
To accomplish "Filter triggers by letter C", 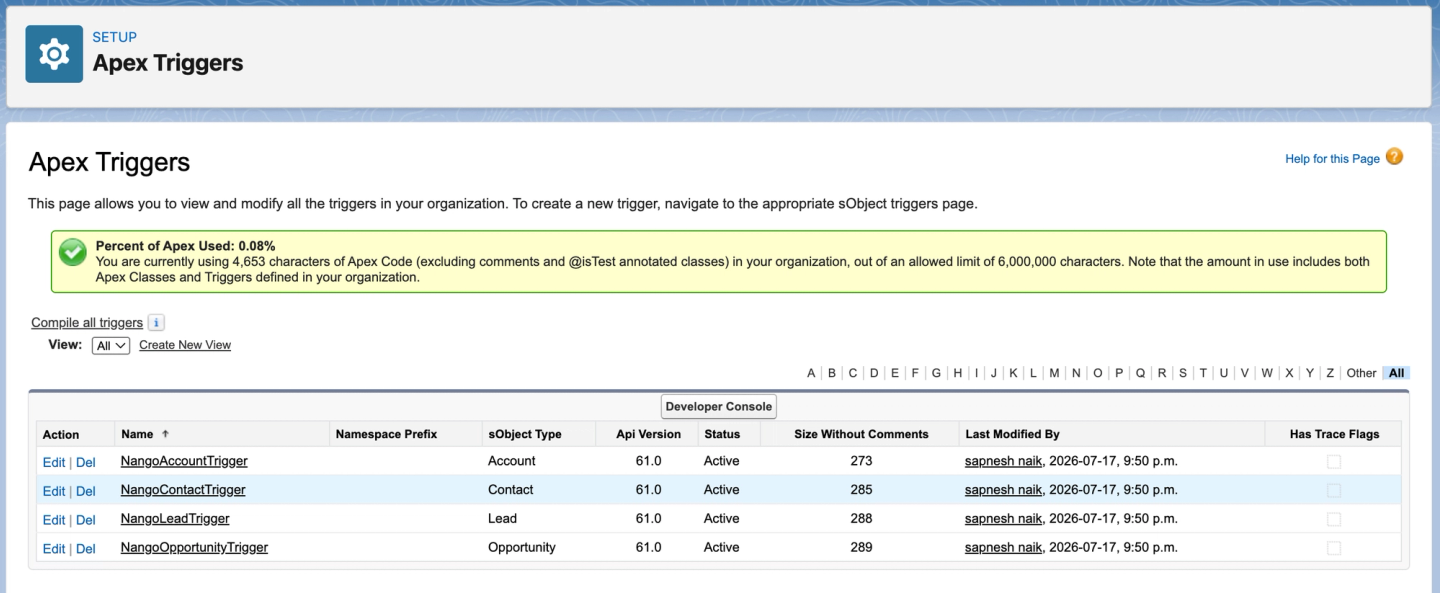I will coord(853,373).
